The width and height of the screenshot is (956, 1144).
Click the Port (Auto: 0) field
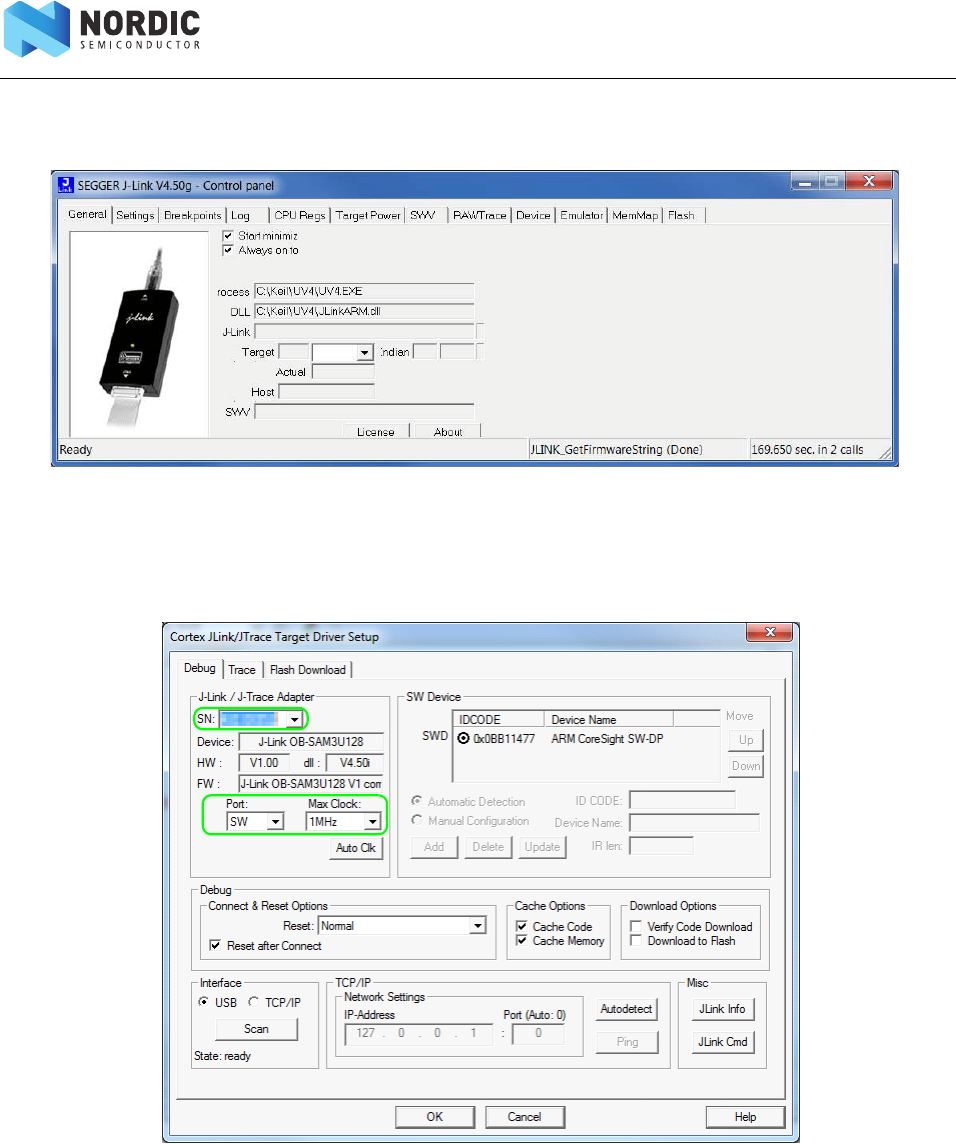tap(538, 1033)
